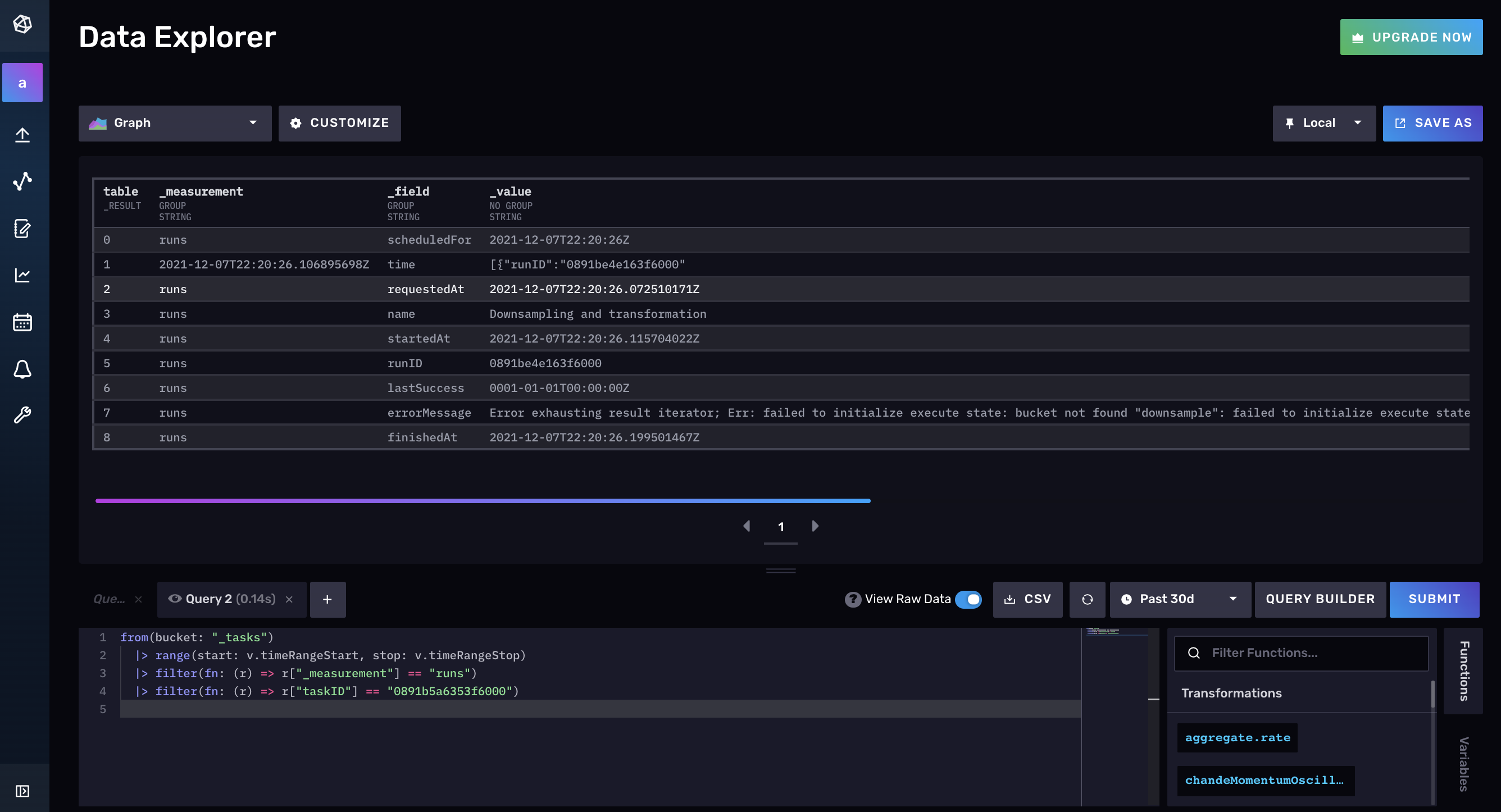Open the Local timezone dropdown
This screenshot has width=1501, height=812.
pyautogui.click(x=1324, y=123)
